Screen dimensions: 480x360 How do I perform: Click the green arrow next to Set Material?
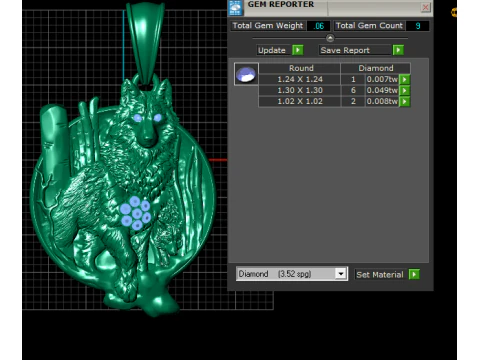tap(414, 274)
